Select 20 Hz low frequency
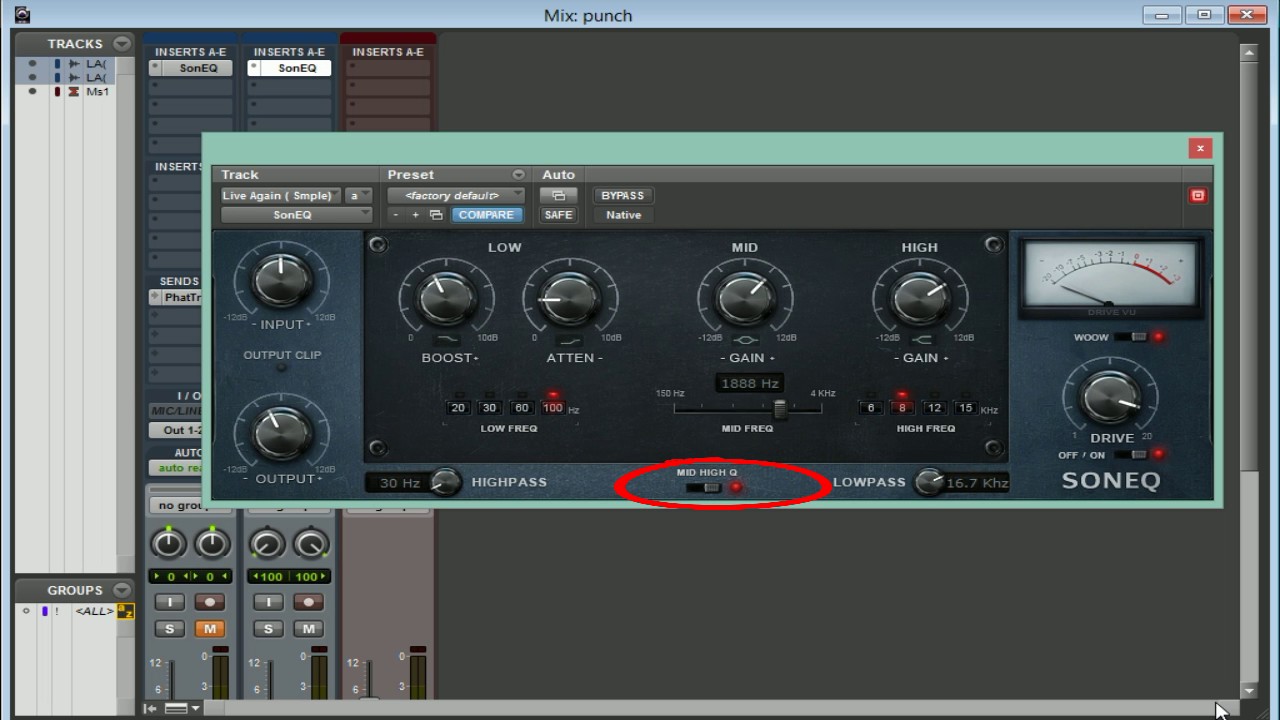Viewport: 1280px width, 720px height. pyautogui.click(x=458, y=408)
